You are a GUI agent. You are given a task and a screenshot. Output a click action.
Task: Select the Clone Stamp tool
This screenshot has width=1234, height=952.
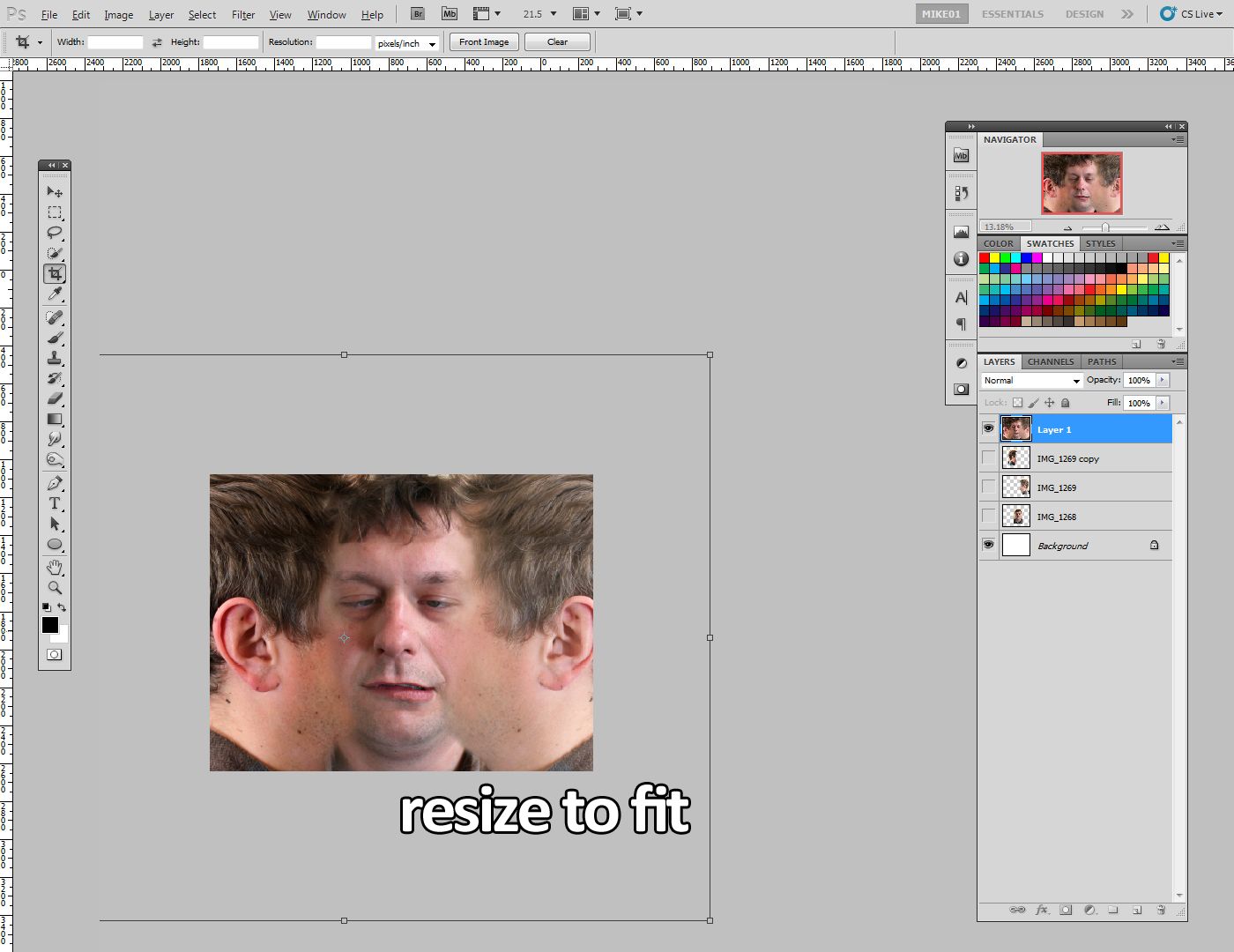[55, 358]
